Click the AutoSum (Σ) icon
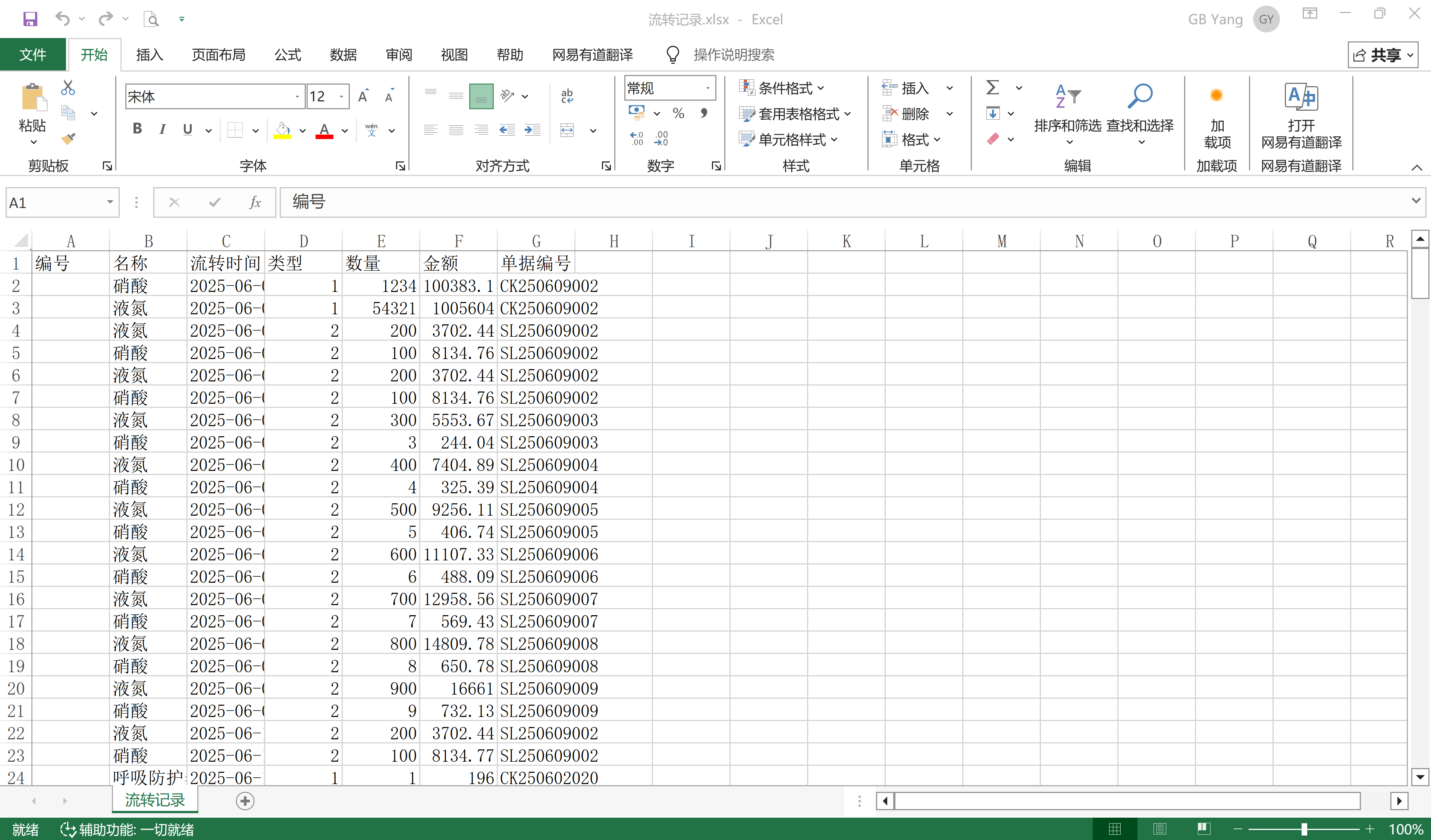The image size is (1431, 840). pyautogui.click(x=992, y=87)
